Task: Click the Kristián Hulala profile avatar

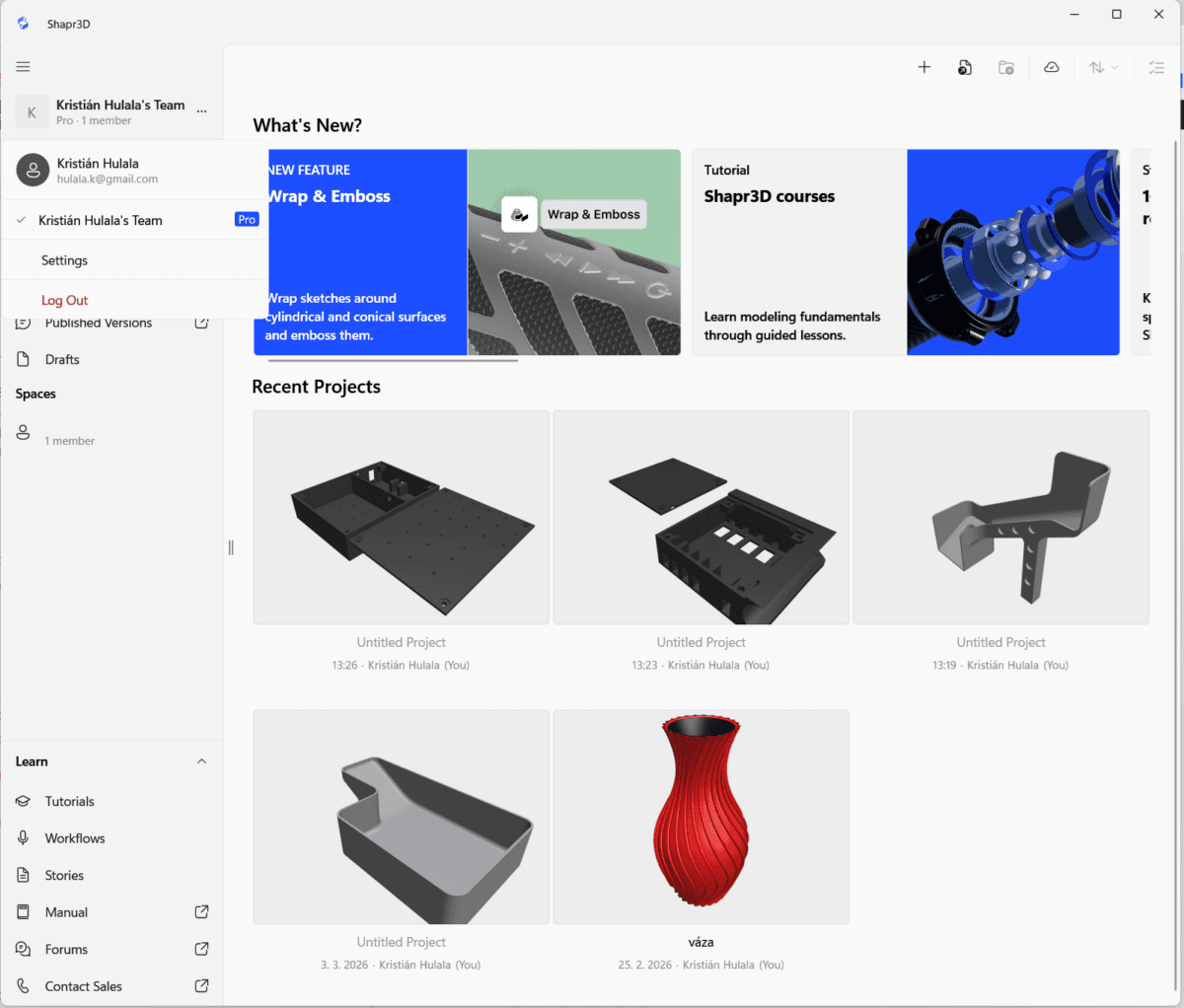Action: pyautogui.click(x=33, y=170)
